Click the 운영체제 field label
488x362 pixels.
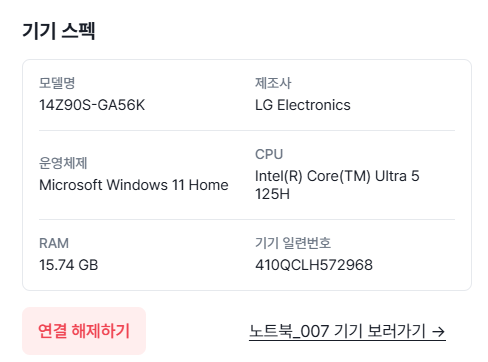[x=63, y=163]
